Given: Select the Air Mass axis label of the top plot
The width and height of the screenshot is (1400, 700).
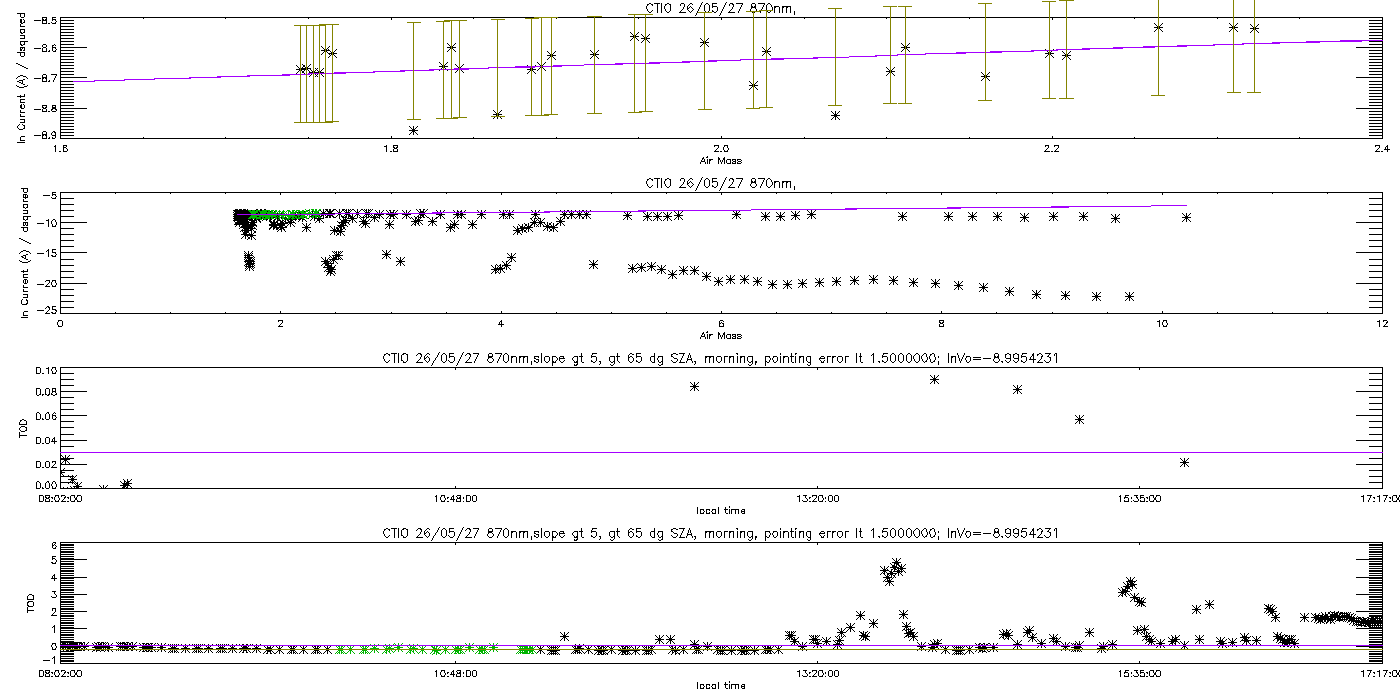Looking at the screenshot, I should click(720, 160).
